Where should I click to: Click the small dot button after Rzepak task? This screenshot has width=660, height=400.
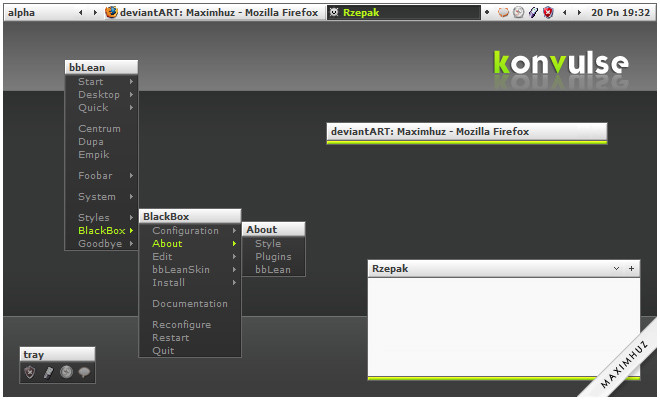tap(487, 12)
